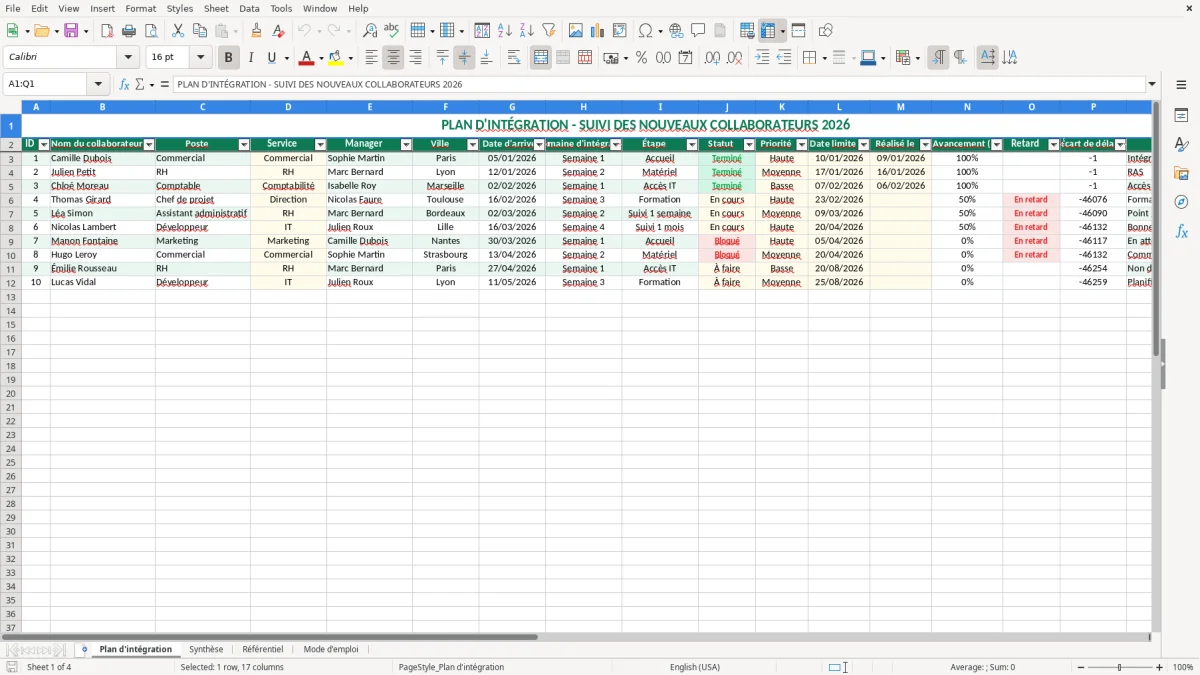
Task: Click Increase Indent icon
Action: (x=762, y=58)
